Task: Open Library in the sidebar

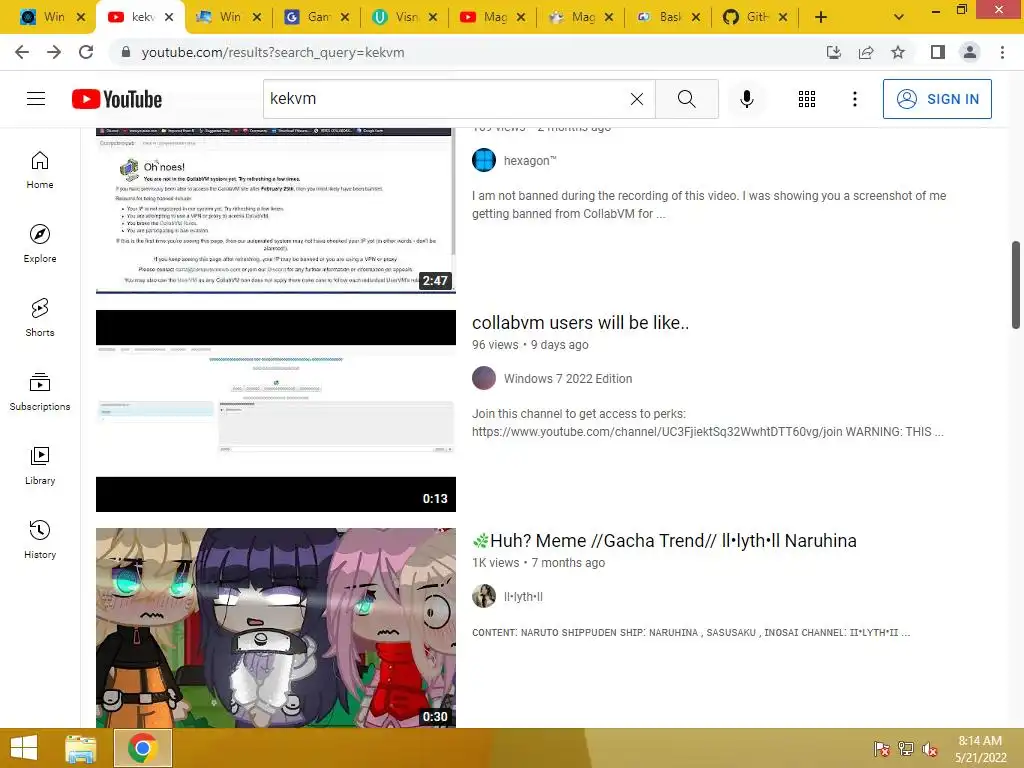Action: pyautogui.click(x=40, y=466)
